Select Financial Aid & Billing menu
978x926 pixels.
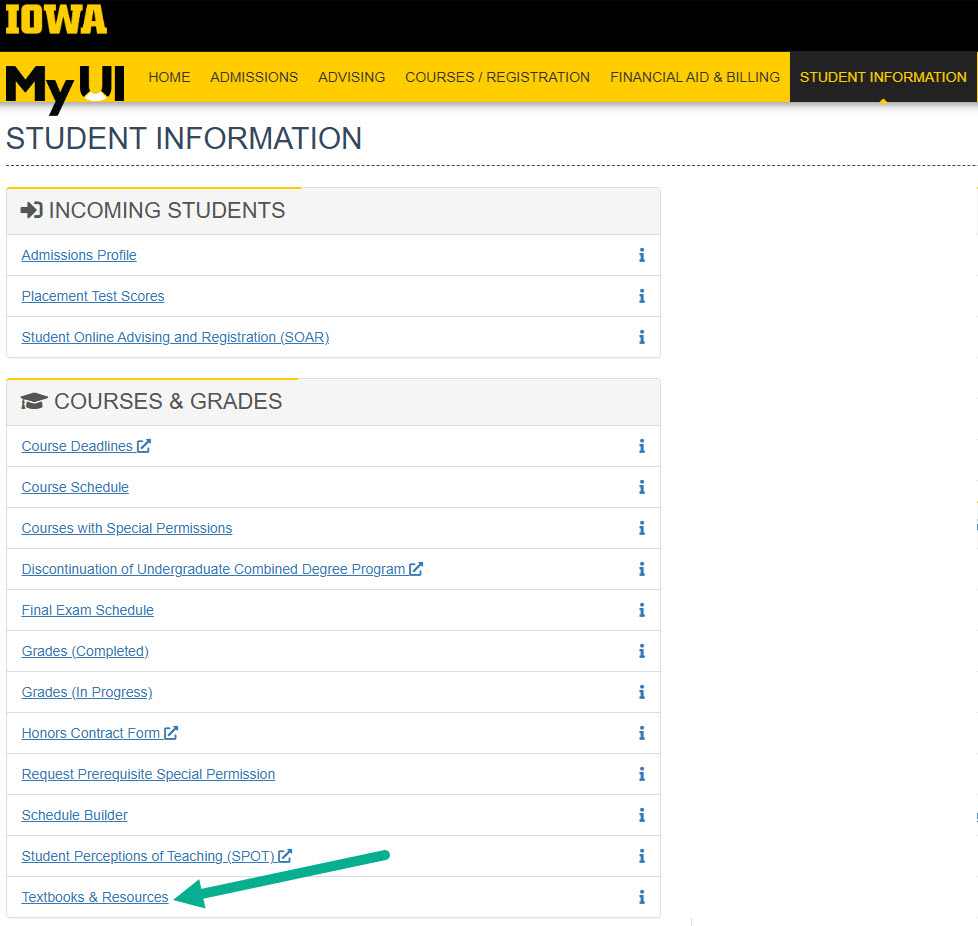tap(695, 77)
